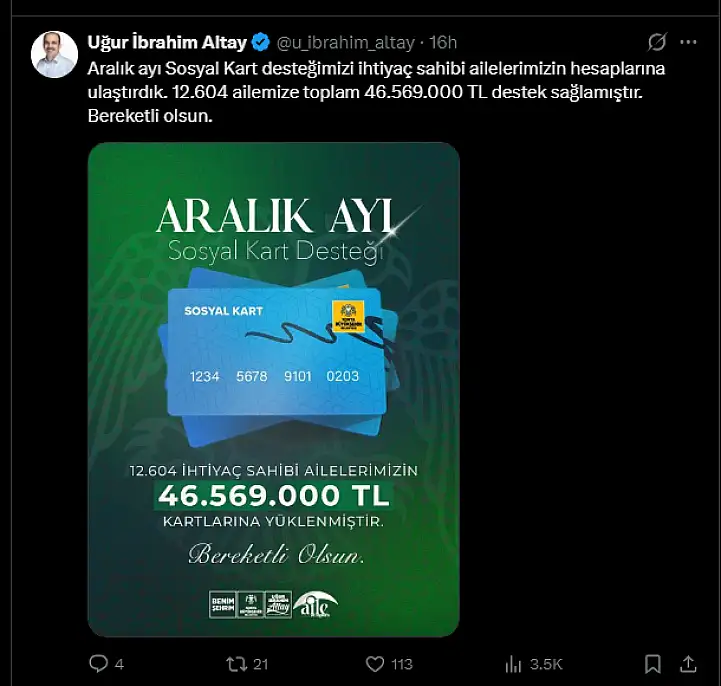Open the Aralık Ayı Sosyal Kart image
The height and width of the screenshot is (686, 721).
(274, 389)
